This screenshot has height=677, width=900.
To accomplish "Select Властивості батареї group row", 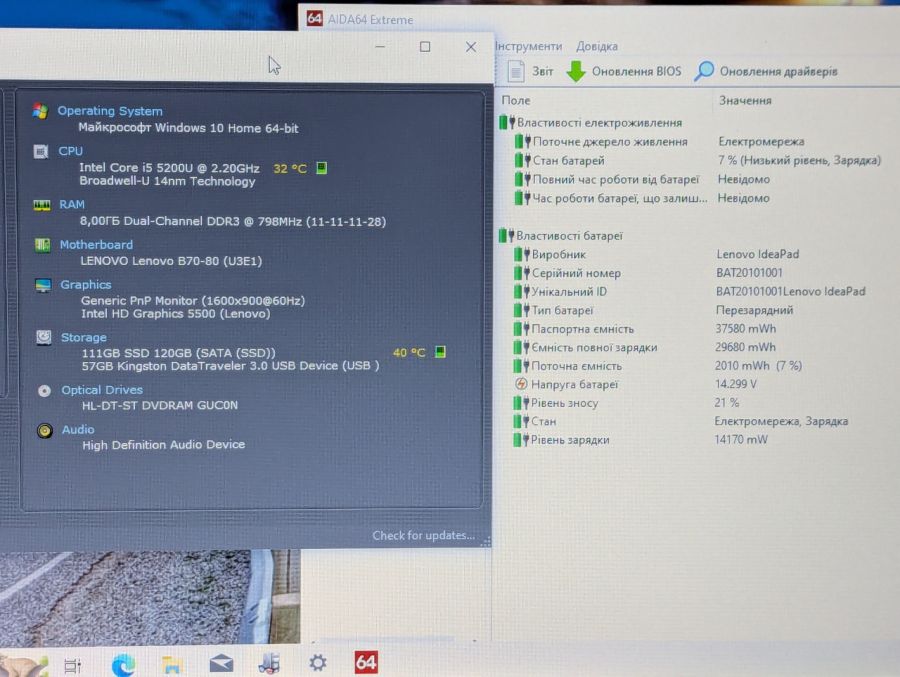I will point(561,235).
